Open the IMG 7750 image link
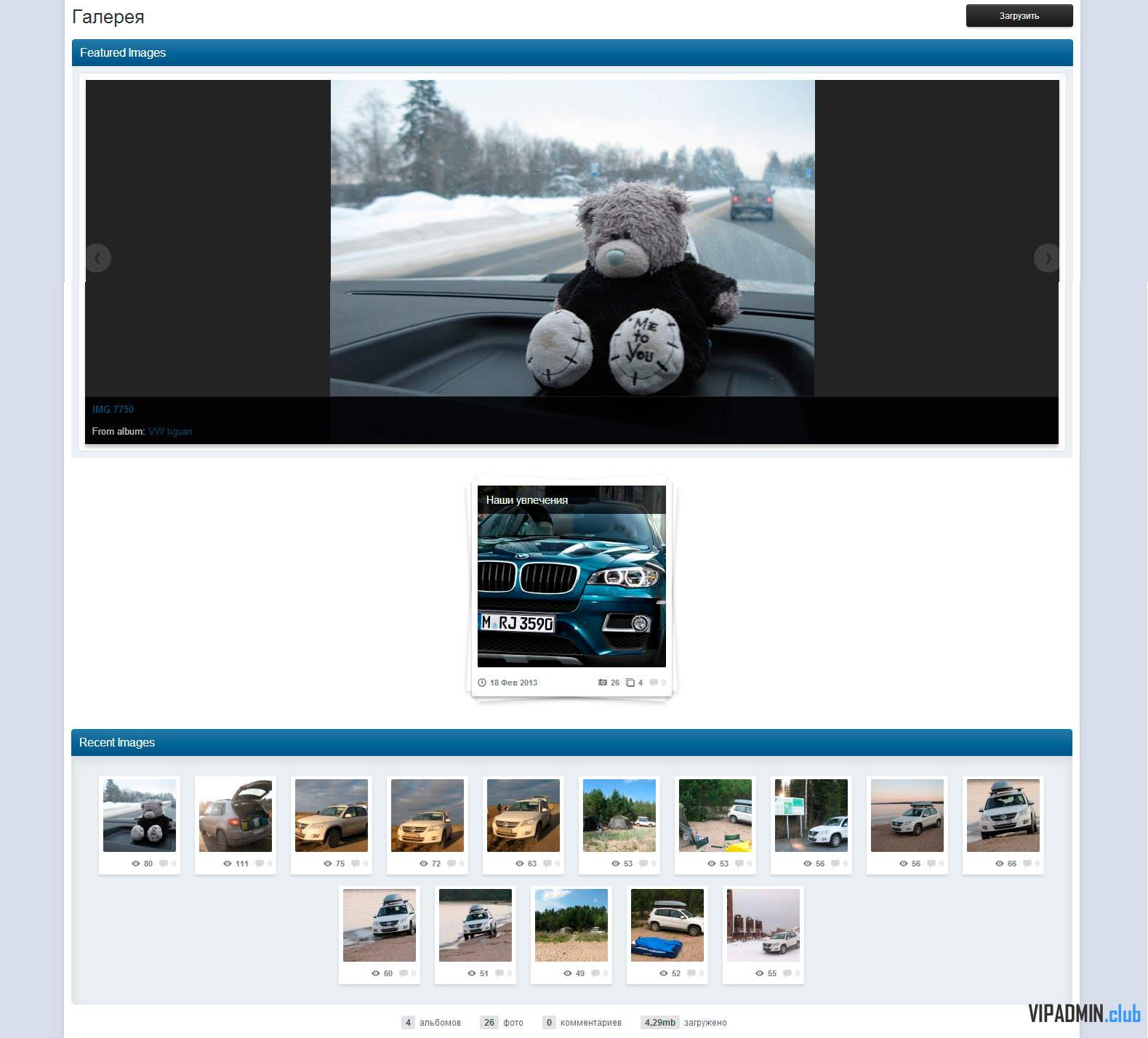The height and width of the screenshot is (1038, 1148). [x=113, y=409]
